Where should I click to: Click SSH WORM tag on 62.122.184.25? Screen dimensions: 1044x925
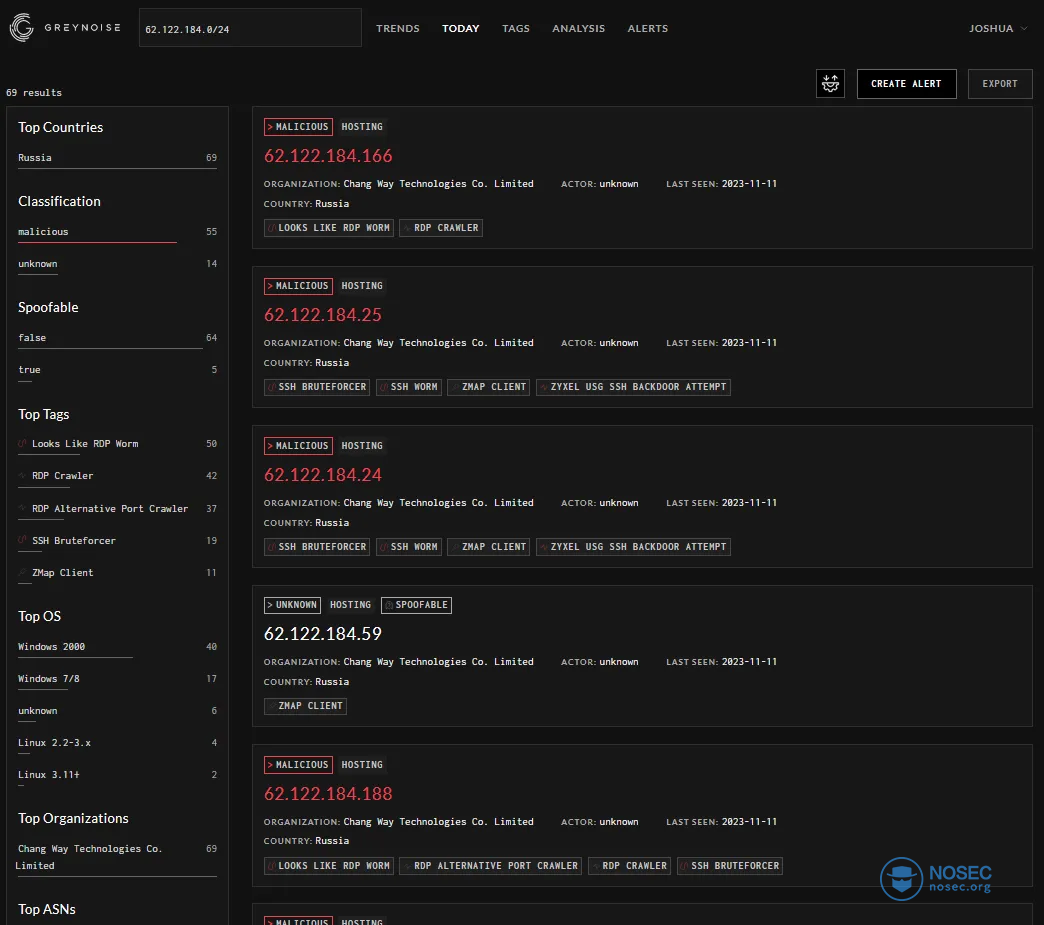pyautogui.click(x=409, y=387)
